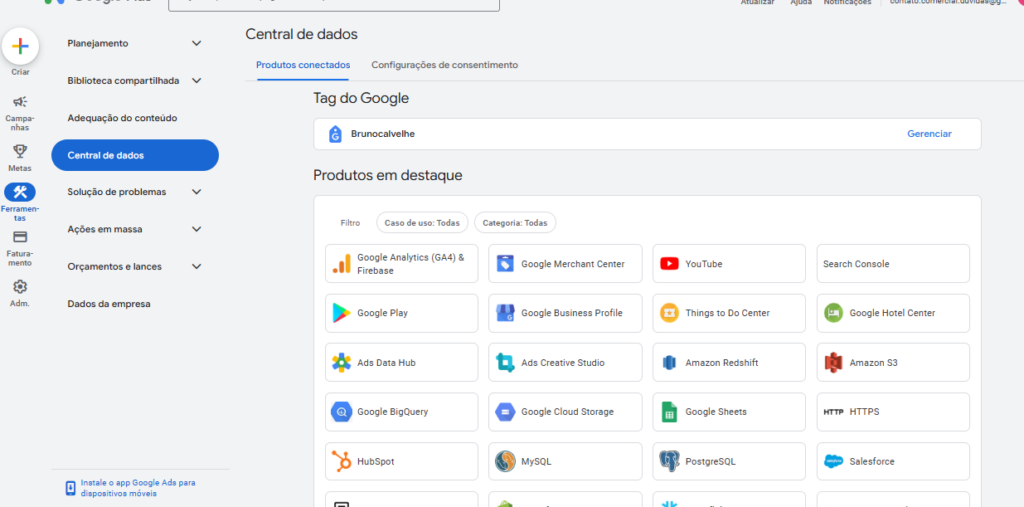Click the Google Merchant Center icon
This screenshot has height=507, width=1024.
[505, 264]
